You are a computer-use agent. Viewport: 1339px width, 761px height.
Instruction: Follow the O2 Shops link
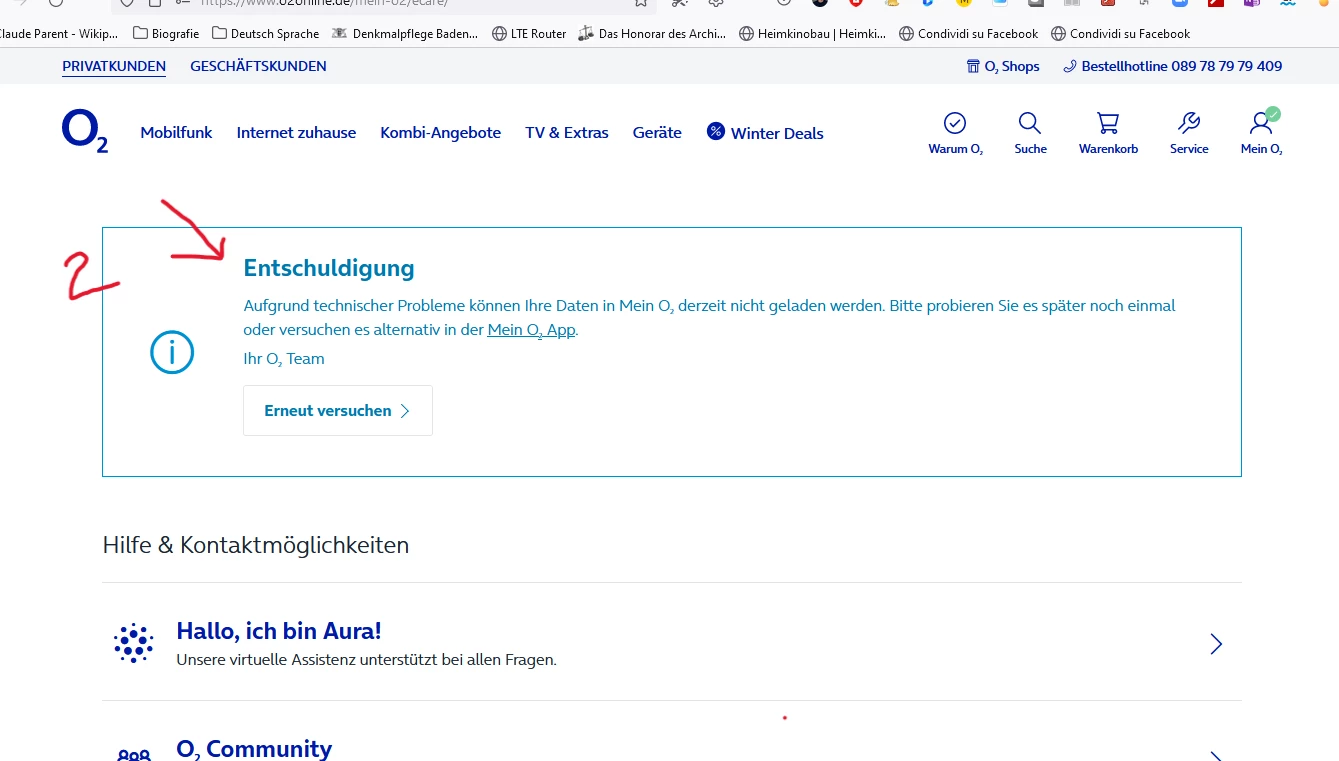[x=1003, y=66]
